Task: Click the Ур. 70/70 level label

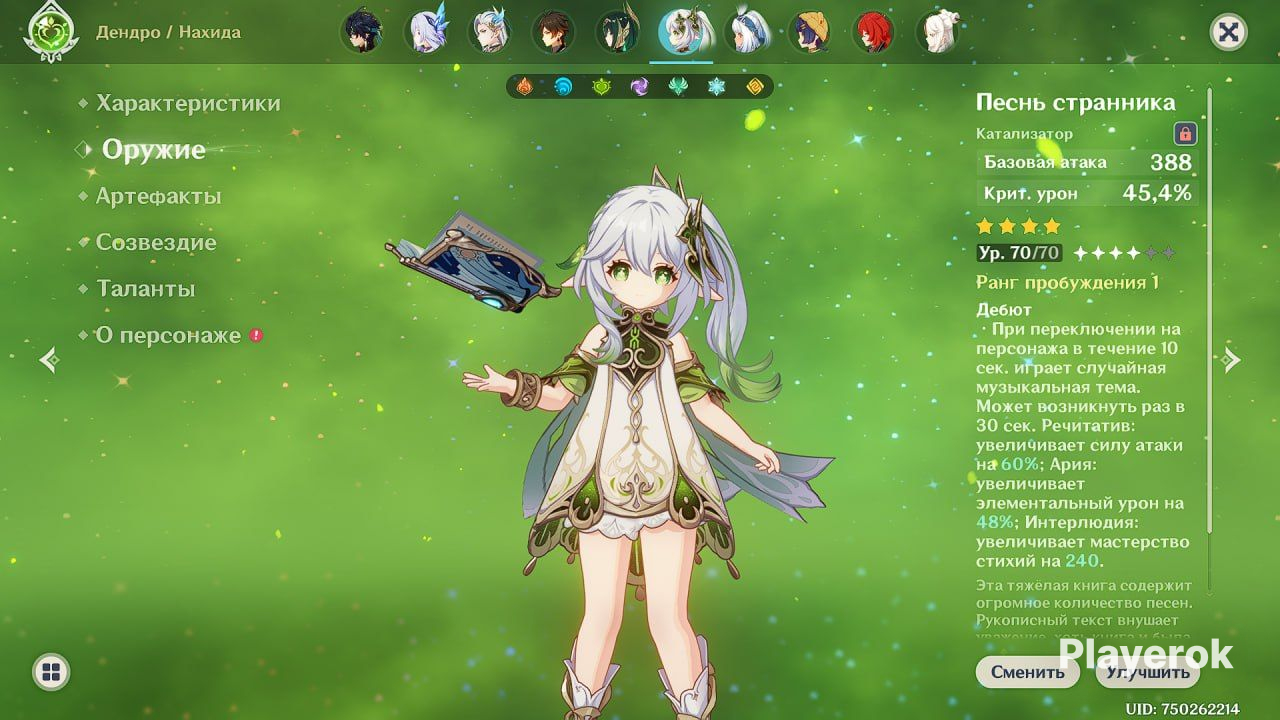Action: (1019, 253)
